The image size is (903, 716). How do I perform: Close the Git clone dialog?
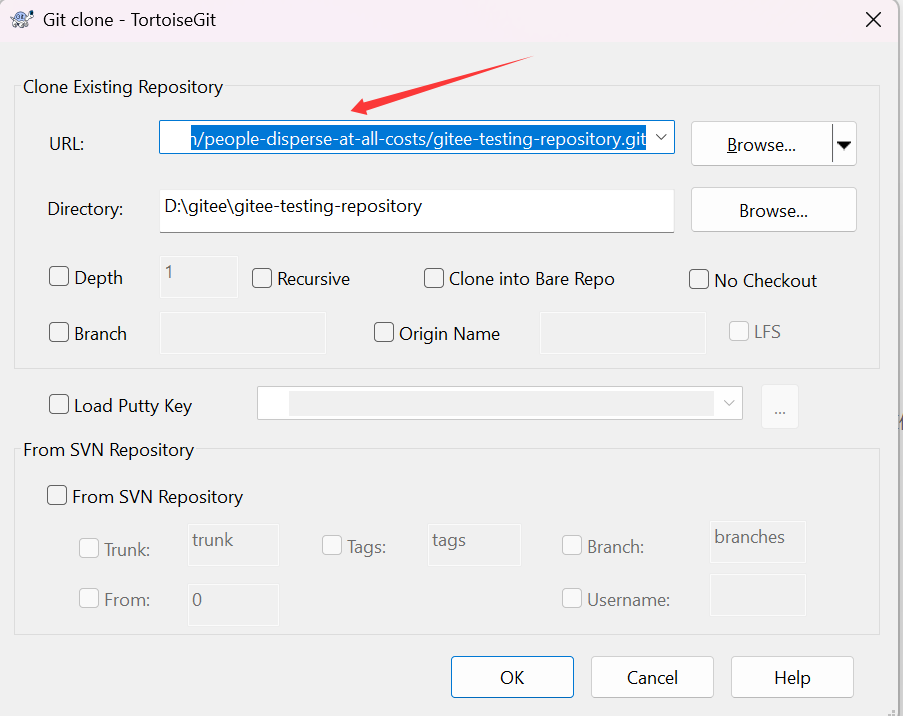click(873, 20)
